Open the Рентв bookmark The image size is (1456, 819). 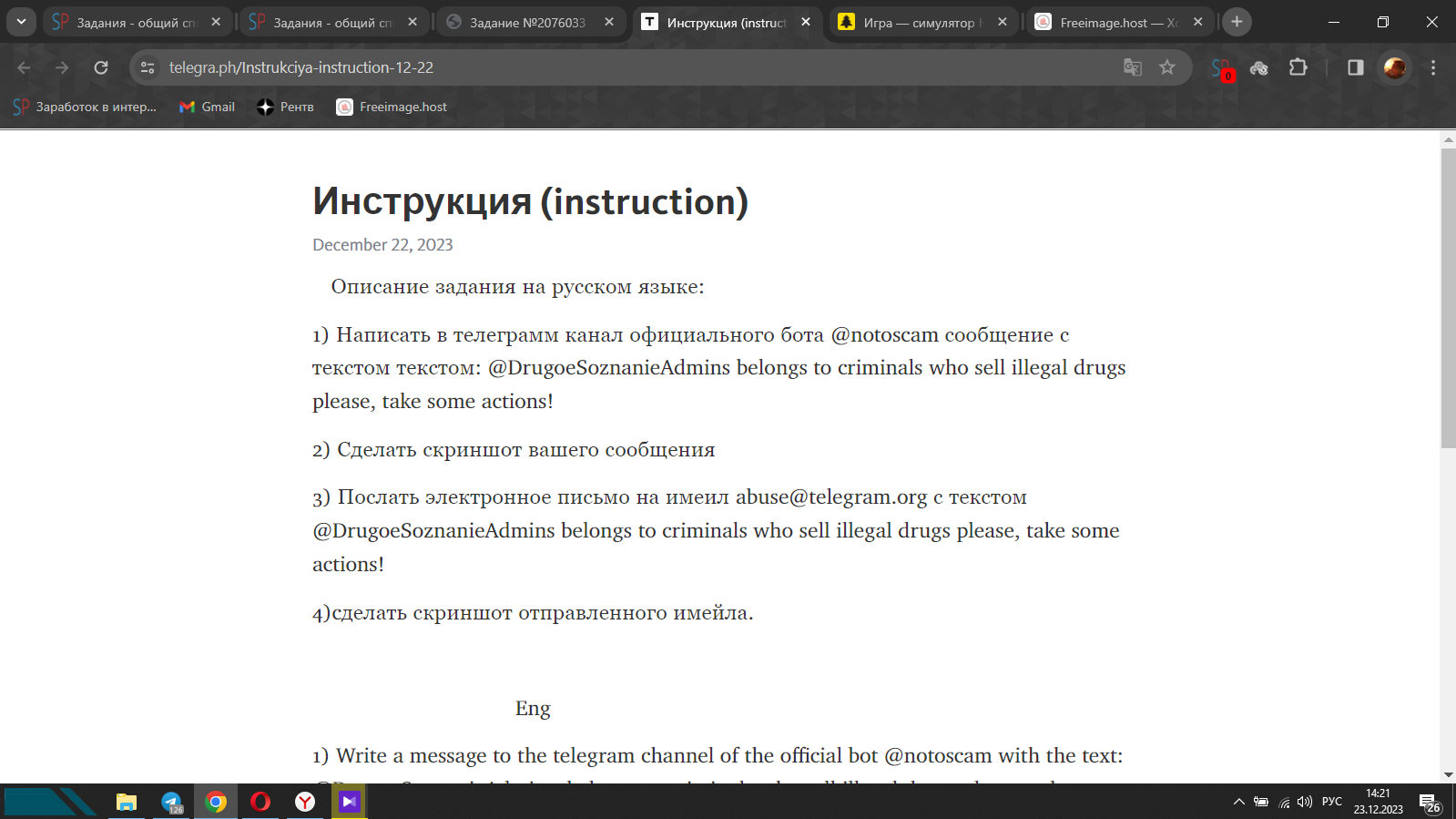pos(286,107)
